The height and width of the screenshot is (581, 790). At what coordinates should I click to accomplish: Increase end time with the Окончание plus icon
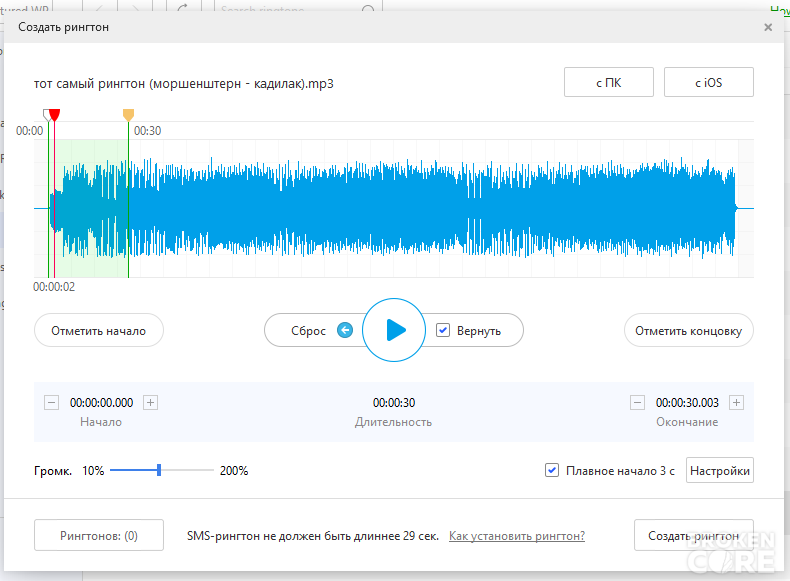click(737, 403)
